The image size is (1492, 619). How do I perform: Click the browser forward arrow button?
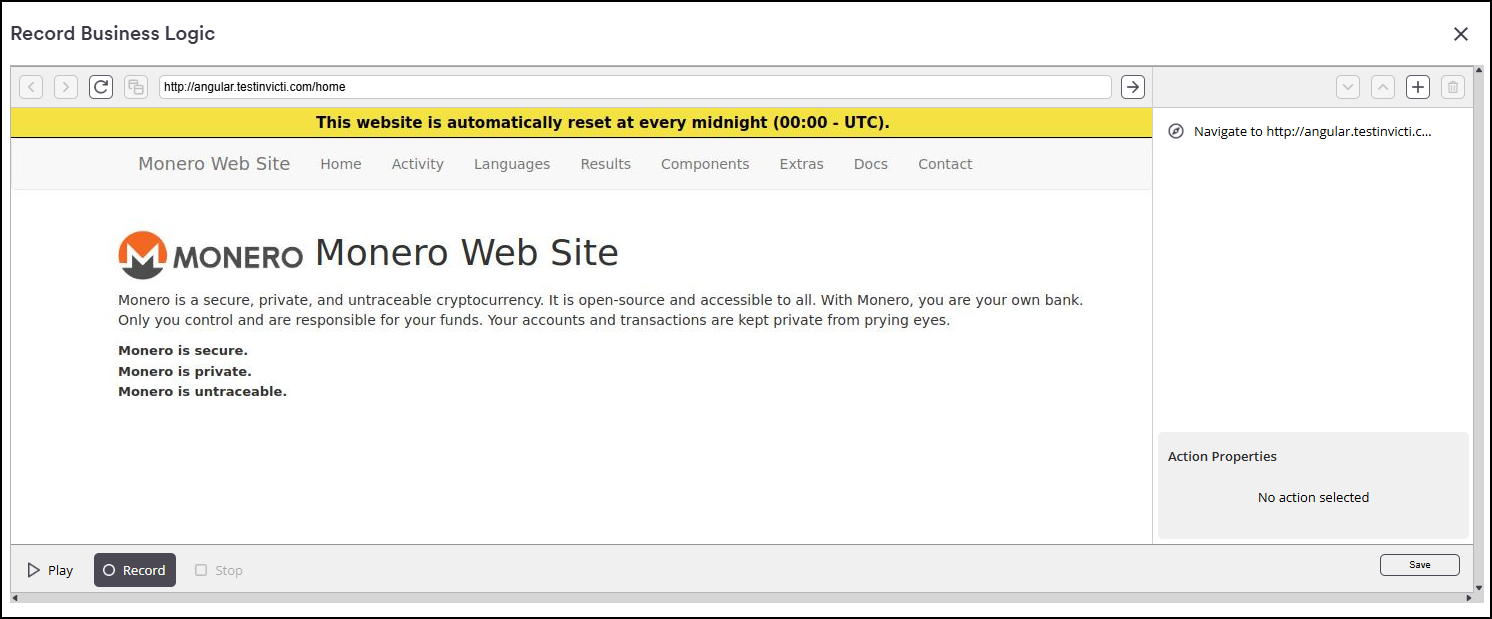coord(66,87)
